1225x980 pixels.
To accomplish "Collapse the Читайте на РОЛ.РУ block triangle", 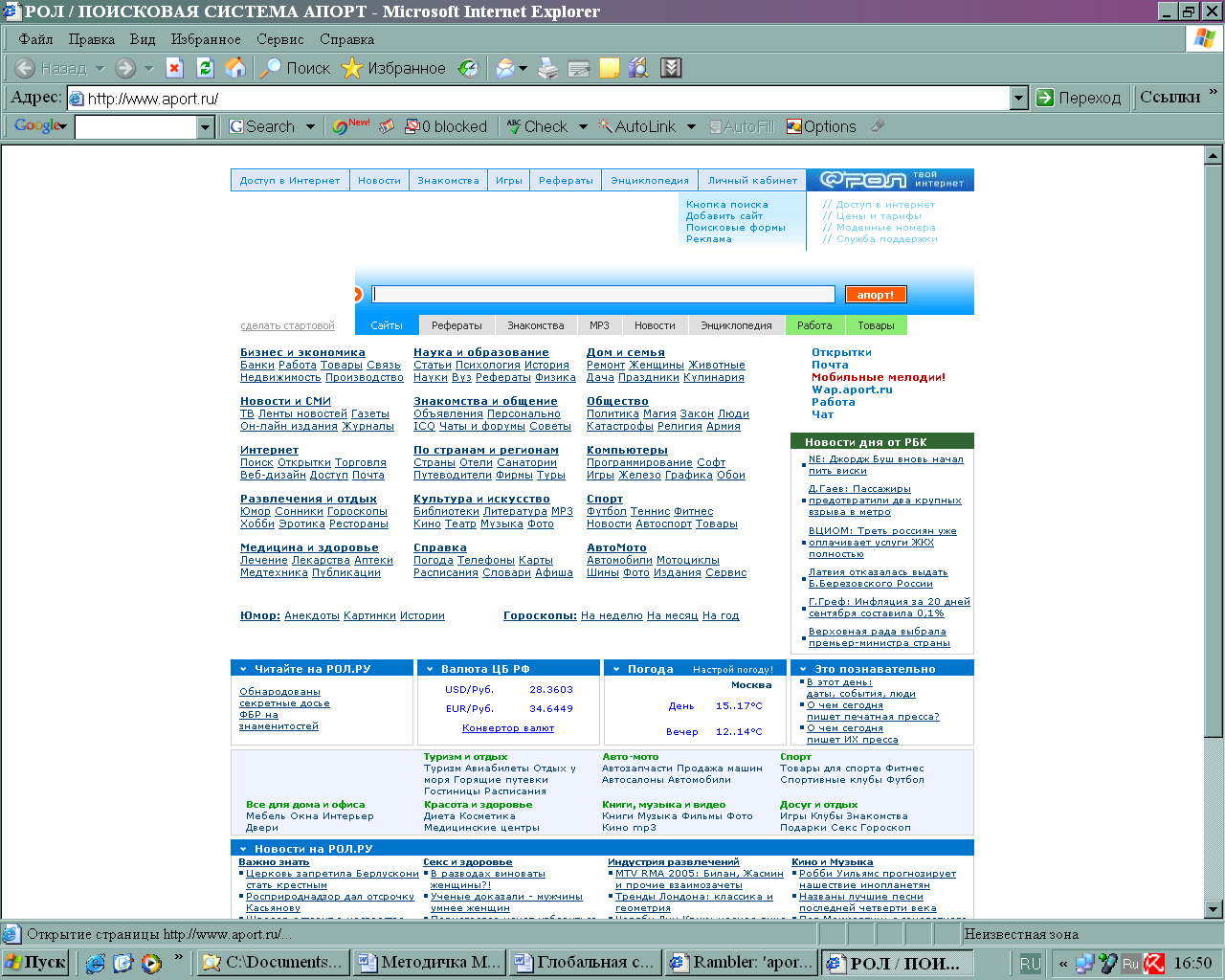I will (x=243, y=669).
